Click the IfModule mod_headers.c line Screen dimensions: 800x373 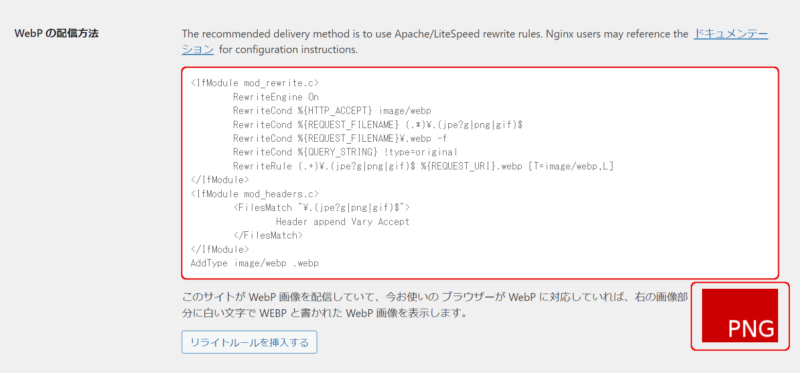[x=255, y=194]
